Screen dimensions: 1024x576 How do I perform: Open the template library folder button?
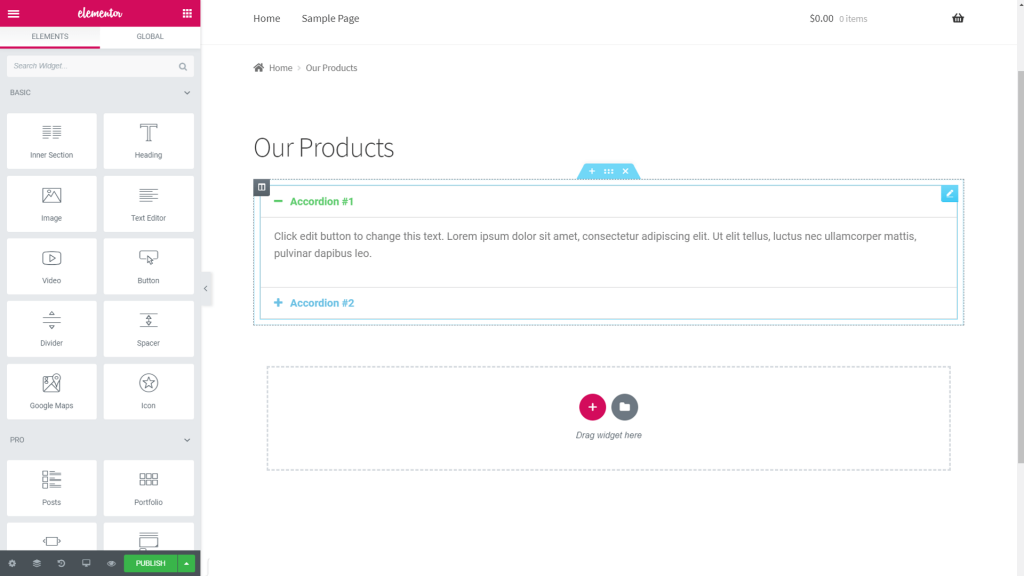624,407
